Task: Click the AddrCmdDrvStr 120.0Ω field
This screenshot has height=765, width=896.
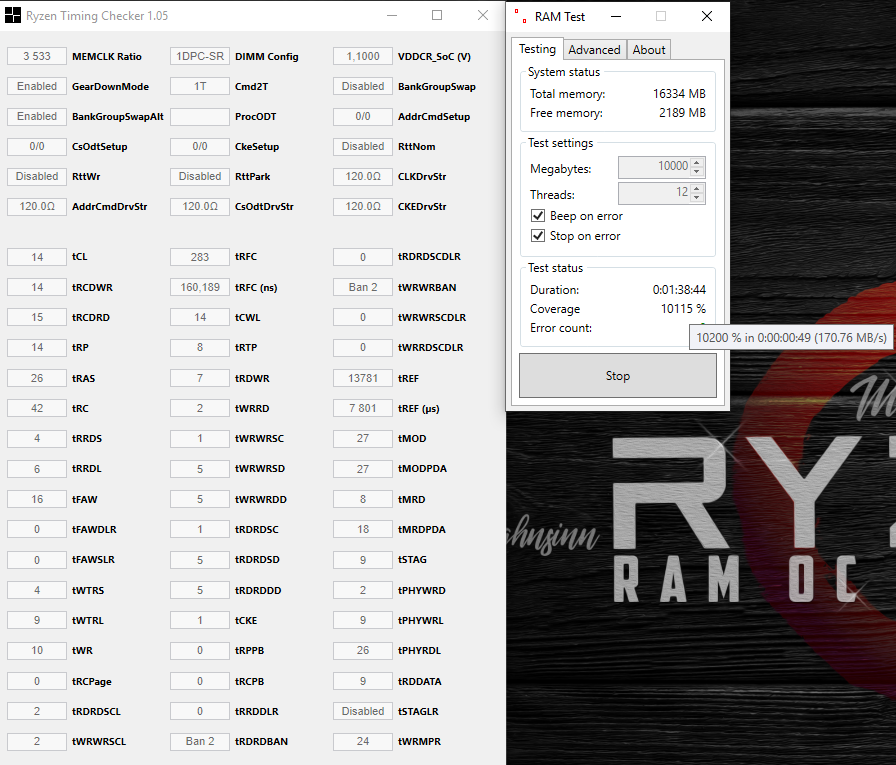Action: [37, 206]
